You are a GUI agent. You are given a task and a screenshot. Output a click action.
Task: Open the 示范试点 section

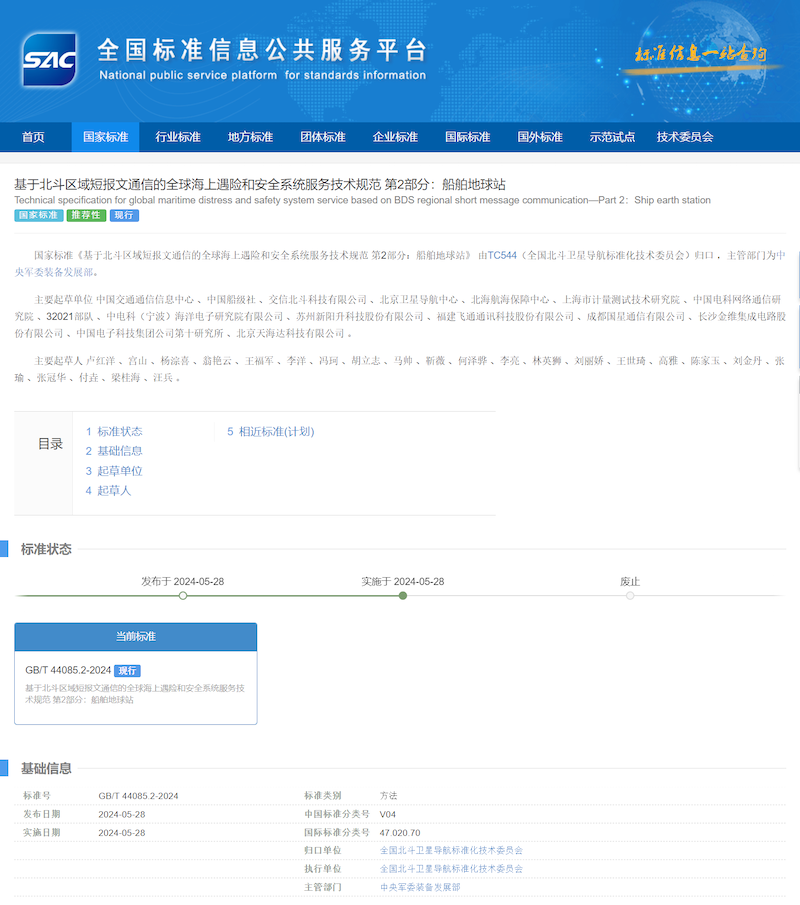(x=612, y=137)
